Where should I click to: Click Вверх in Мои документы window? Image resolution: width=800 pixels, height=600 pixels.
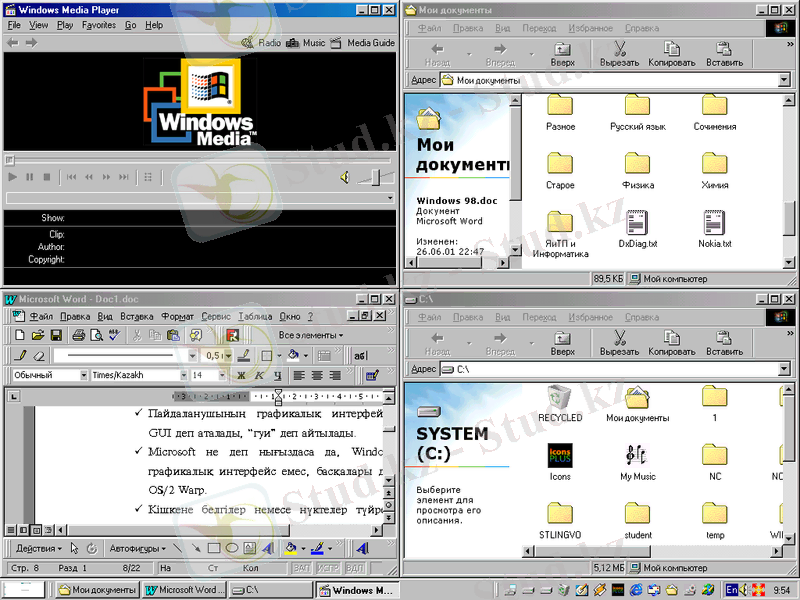(562, 54)
